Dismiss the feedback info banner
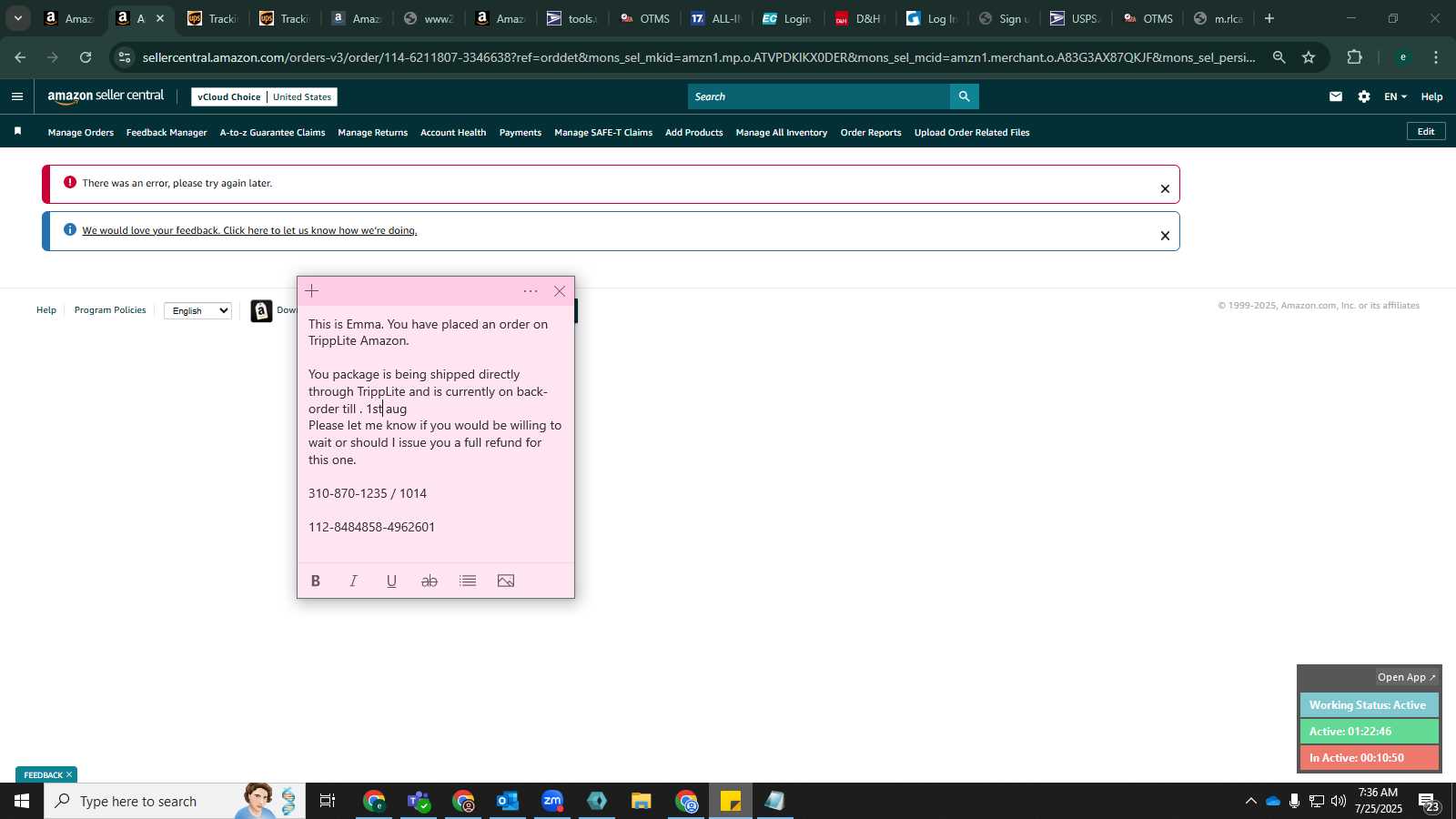Viewport: 1456px width, 819px height. [x=1165, y=236]
